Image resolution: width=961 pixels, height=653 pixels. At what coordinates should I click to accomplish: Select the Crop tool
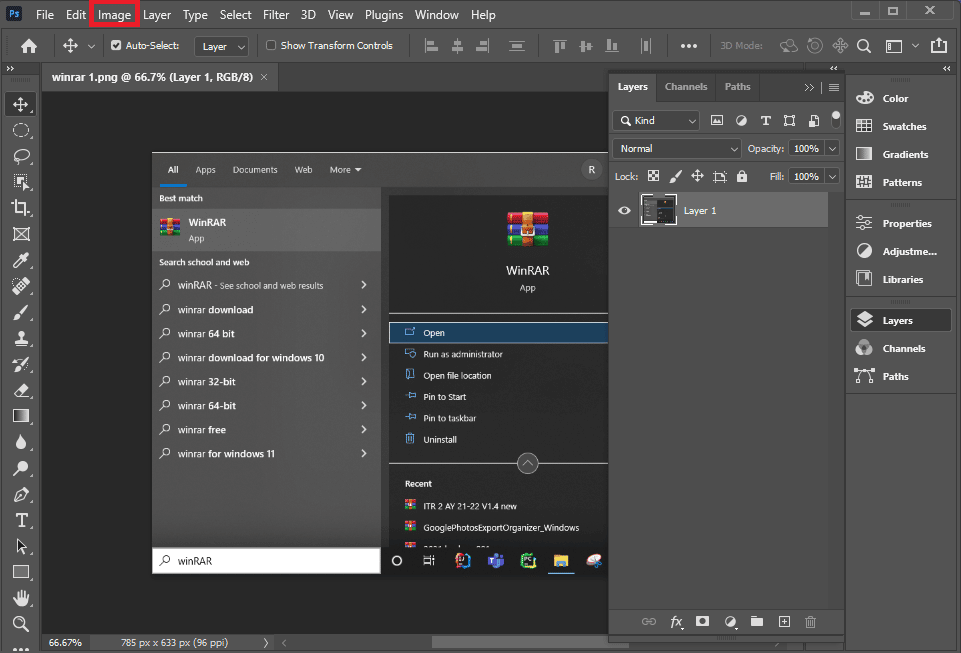click(x=21, y=208)
